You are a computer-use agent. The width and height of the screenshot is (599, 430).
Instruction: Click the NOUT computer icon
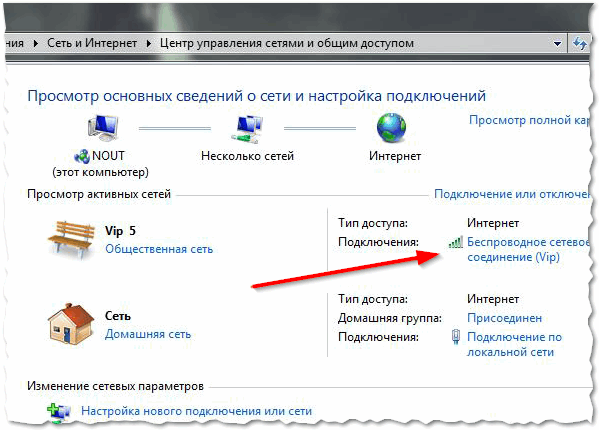[103, 128]
